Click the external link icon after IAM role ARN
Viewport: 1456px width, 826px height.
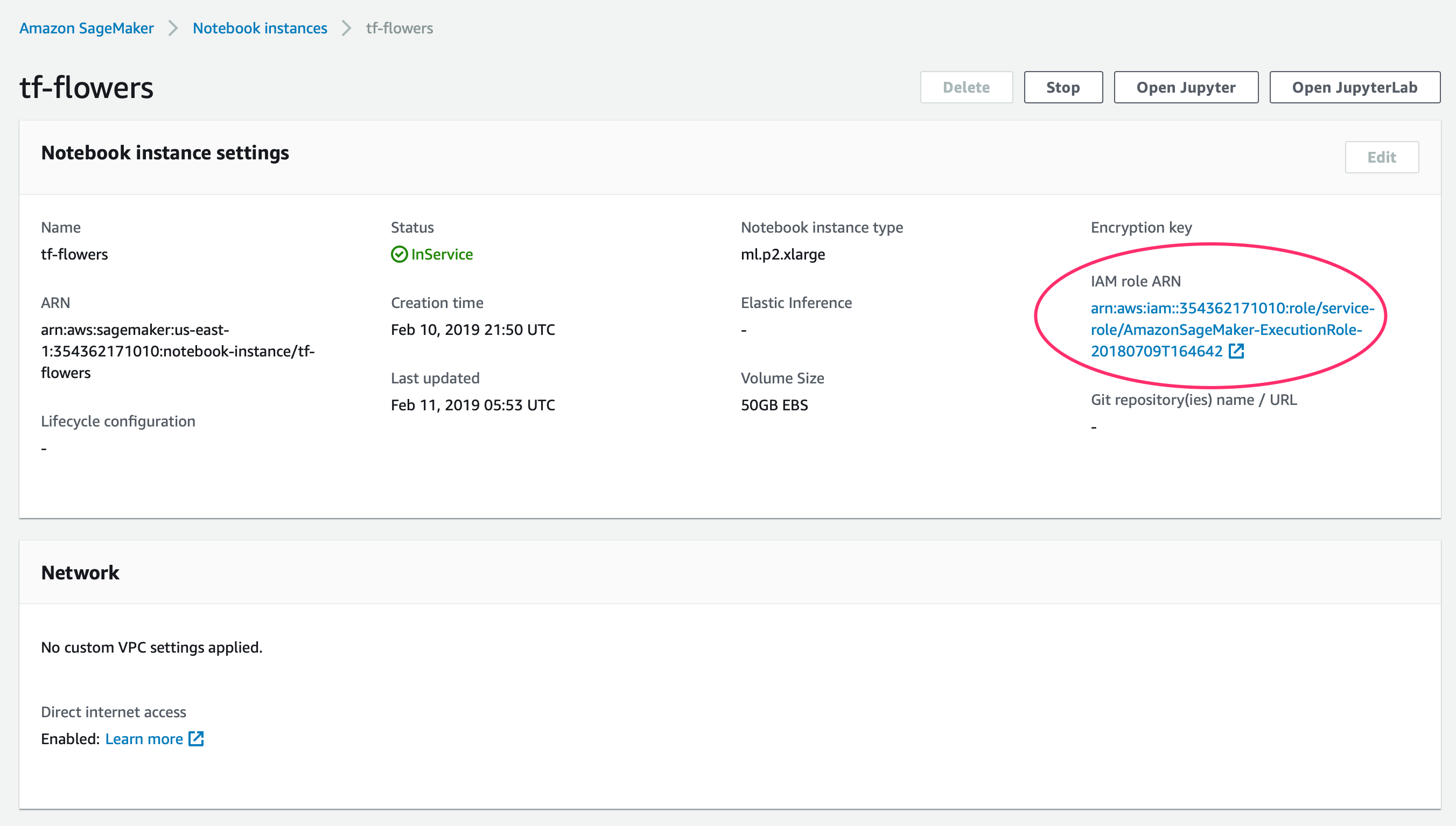pyautogui.click(x=1236, y=351)
